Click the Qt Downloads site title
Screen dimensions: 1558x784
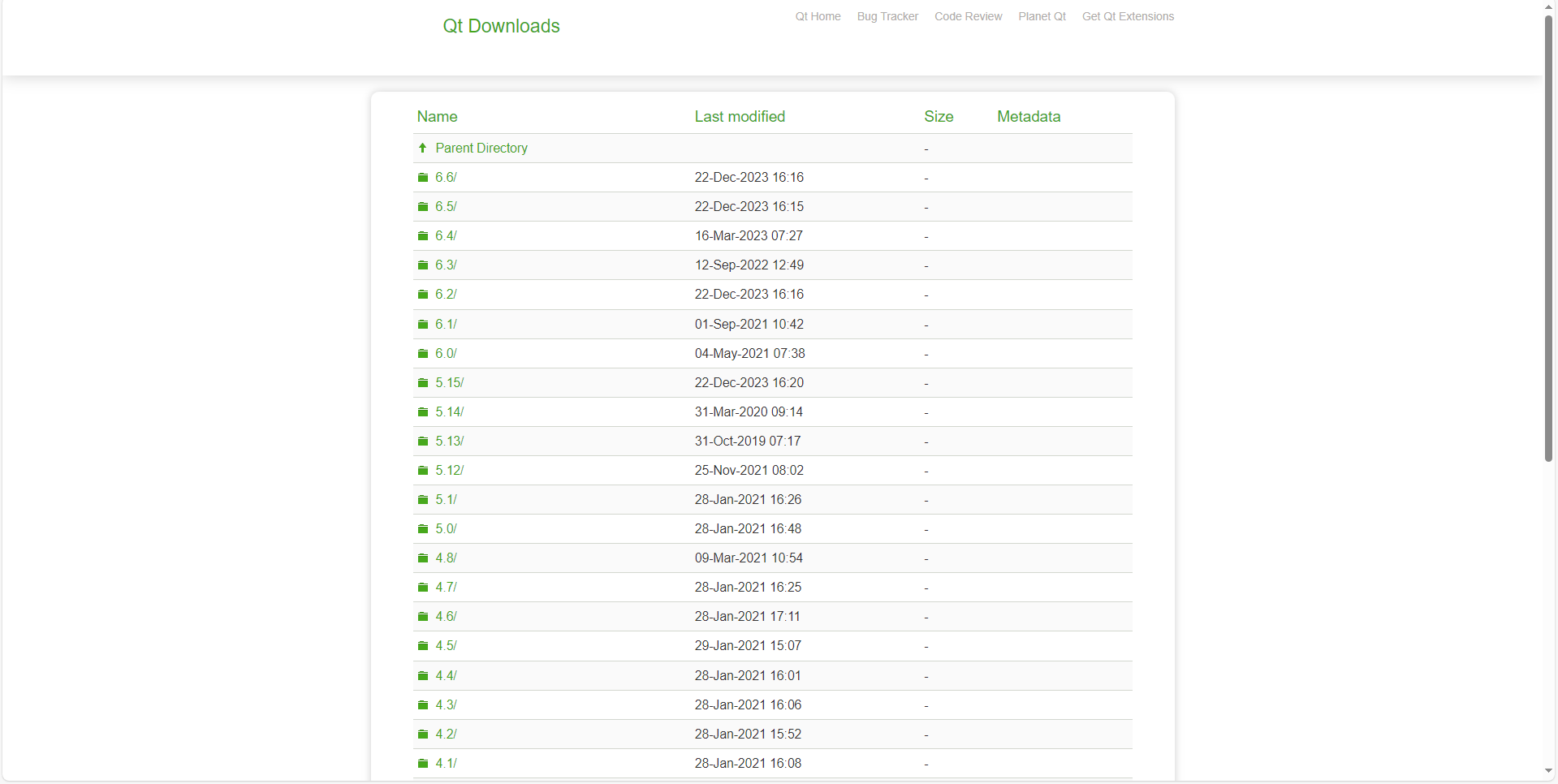pos(501,26)
